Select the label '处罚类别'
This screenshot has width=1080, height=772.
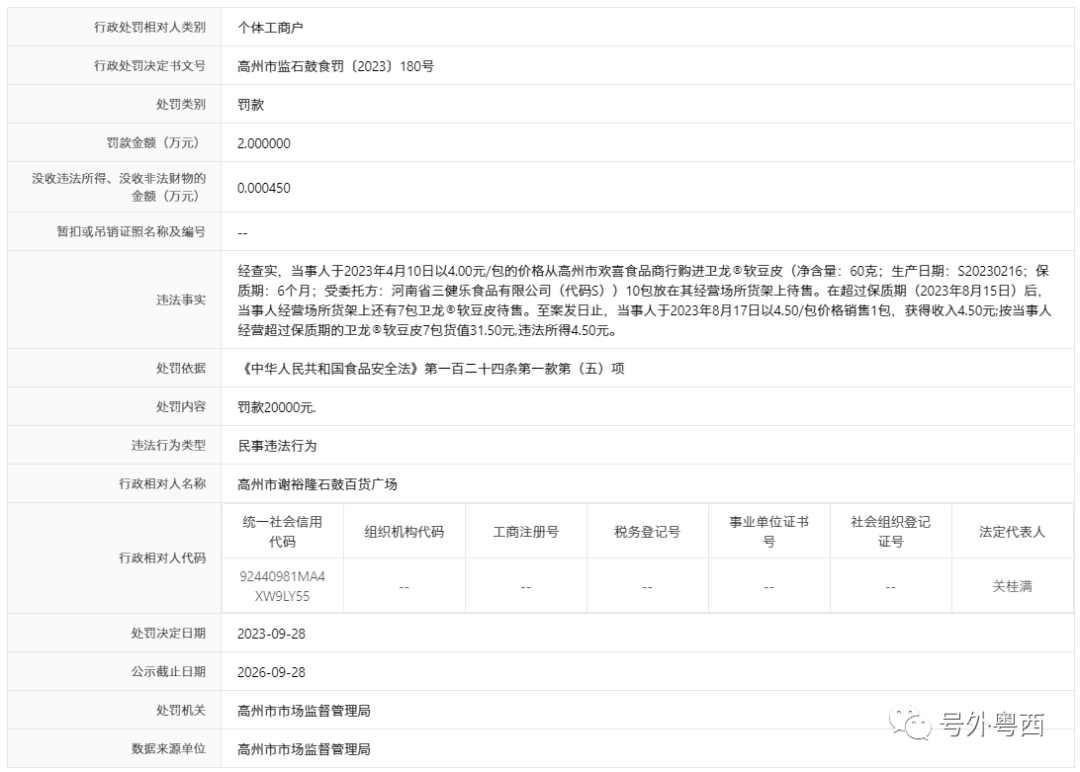click(x=180, y=105)
